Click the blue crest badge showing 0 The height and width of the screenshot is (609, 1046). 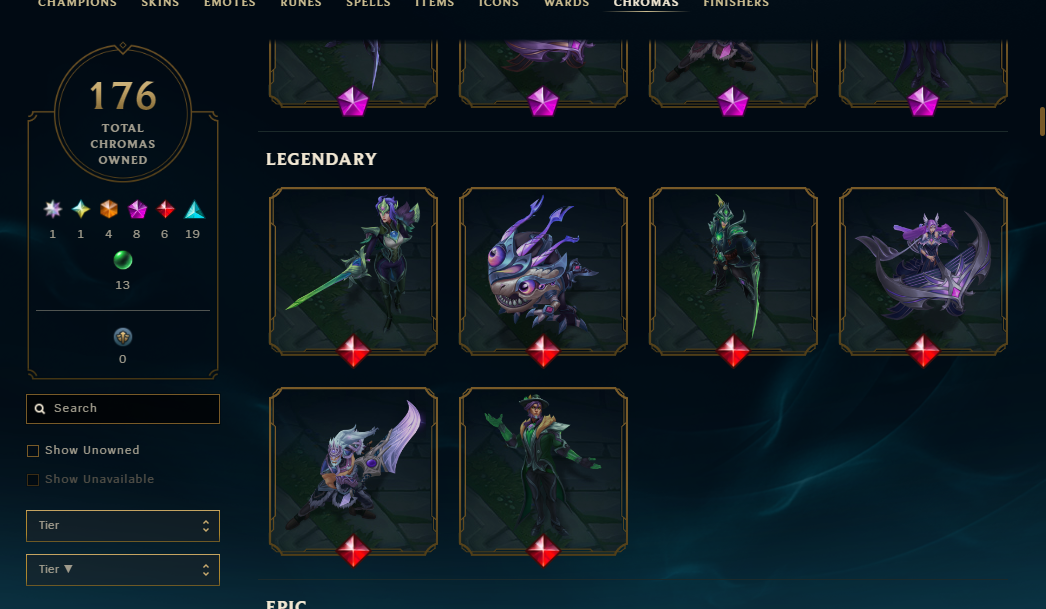(x=123, y=337)
